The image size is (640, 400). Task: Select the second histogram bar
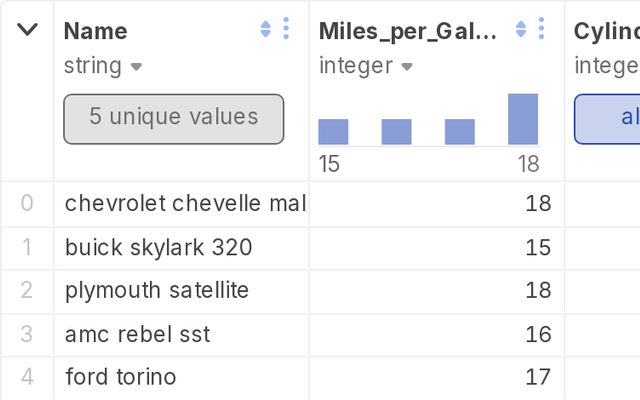[x=397, y=132]
